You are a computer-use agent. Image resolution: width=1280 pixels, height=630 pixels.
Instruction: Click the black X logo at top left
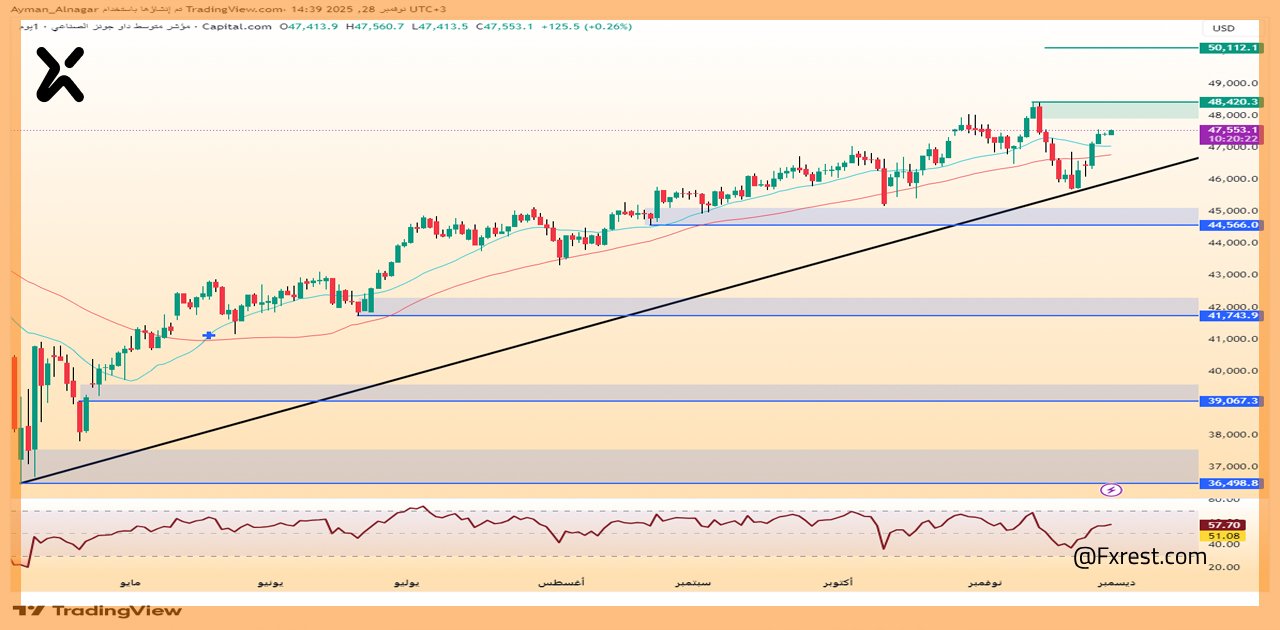(60, 75)
